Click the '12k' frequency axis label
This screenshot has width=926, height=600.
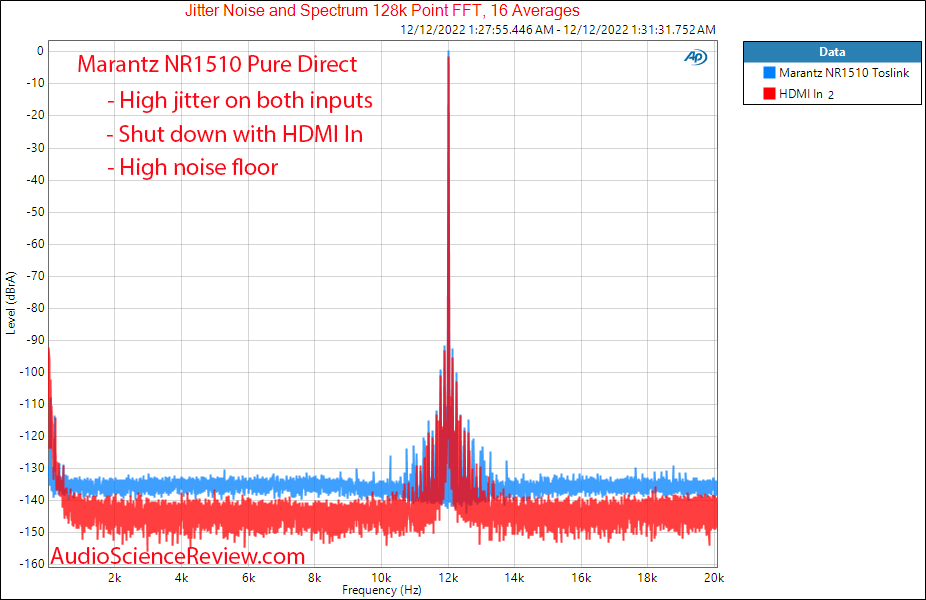[x=448, y=578]
